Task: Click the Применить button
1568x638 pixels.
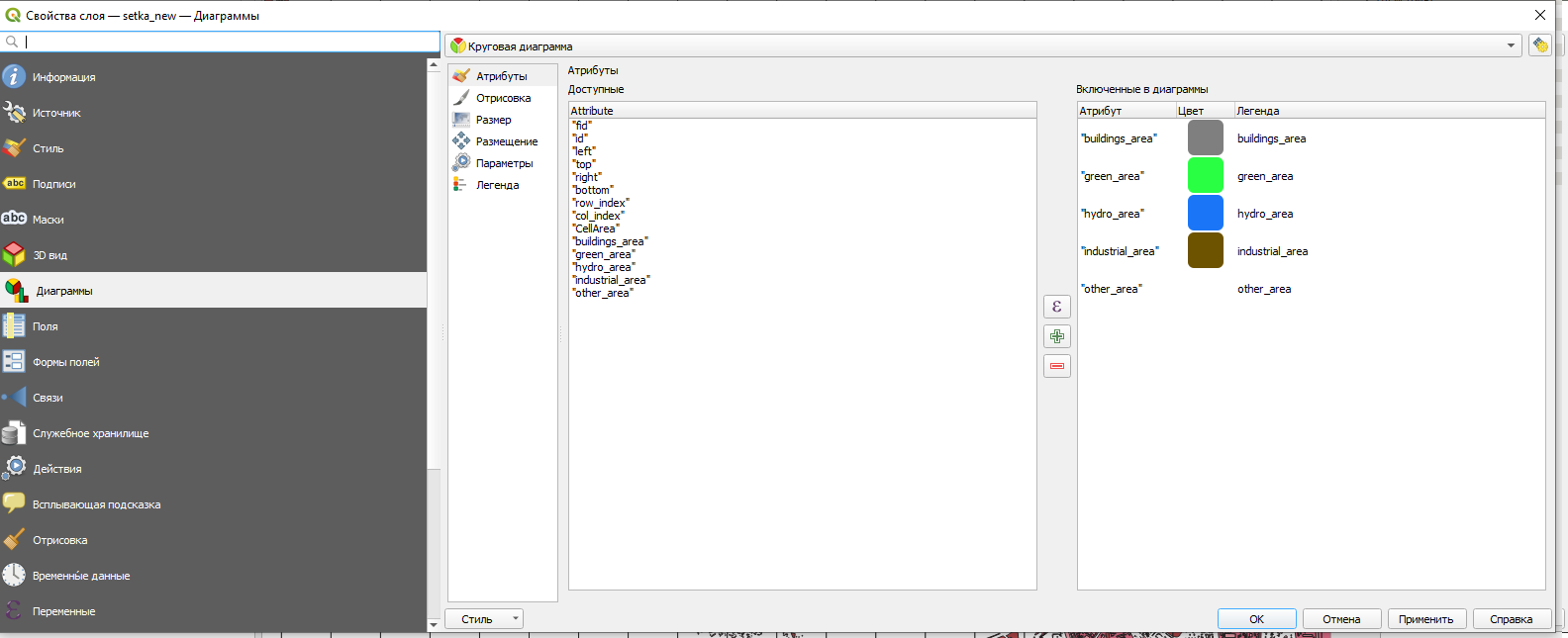Action: (1425, 619)
